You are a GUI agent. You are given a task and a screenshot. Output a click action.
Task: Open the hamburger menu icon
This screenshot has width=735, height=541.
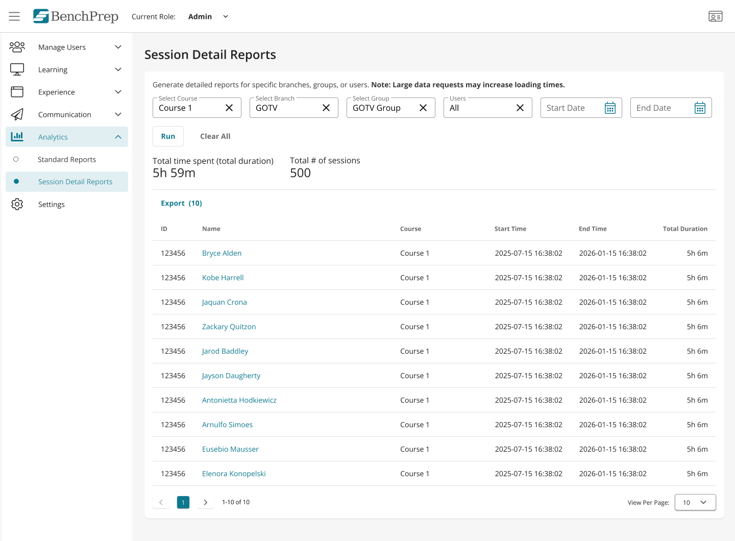tap(14, 16)
